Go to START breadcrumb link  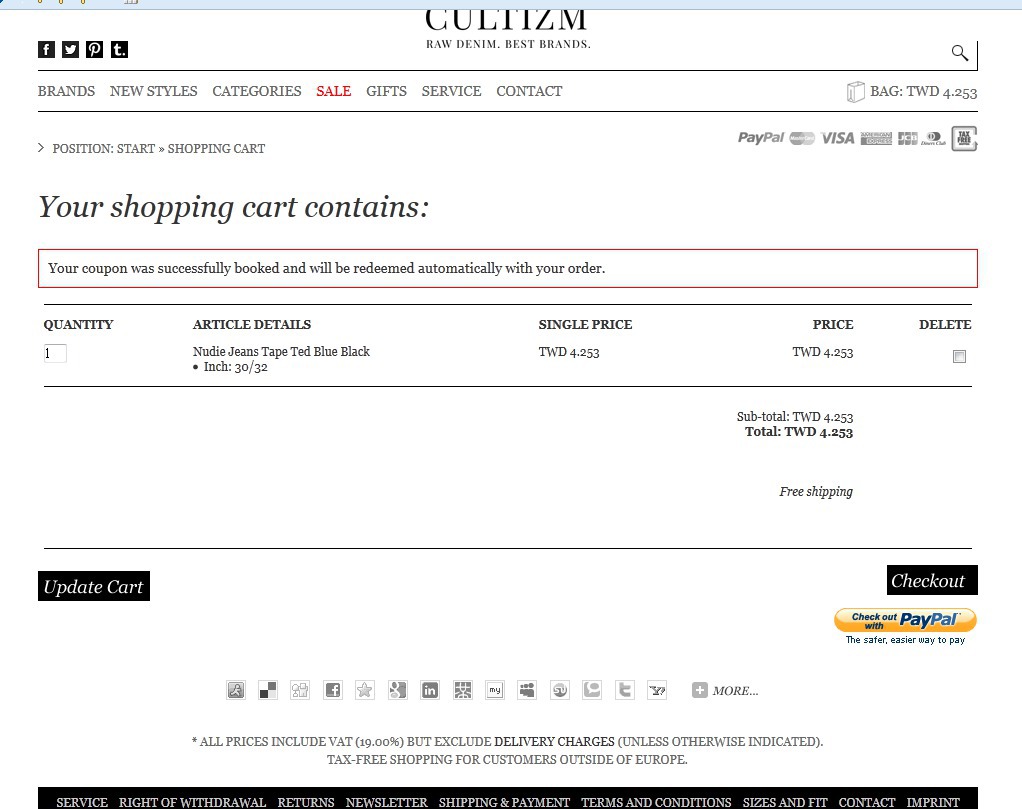(136, 149)
